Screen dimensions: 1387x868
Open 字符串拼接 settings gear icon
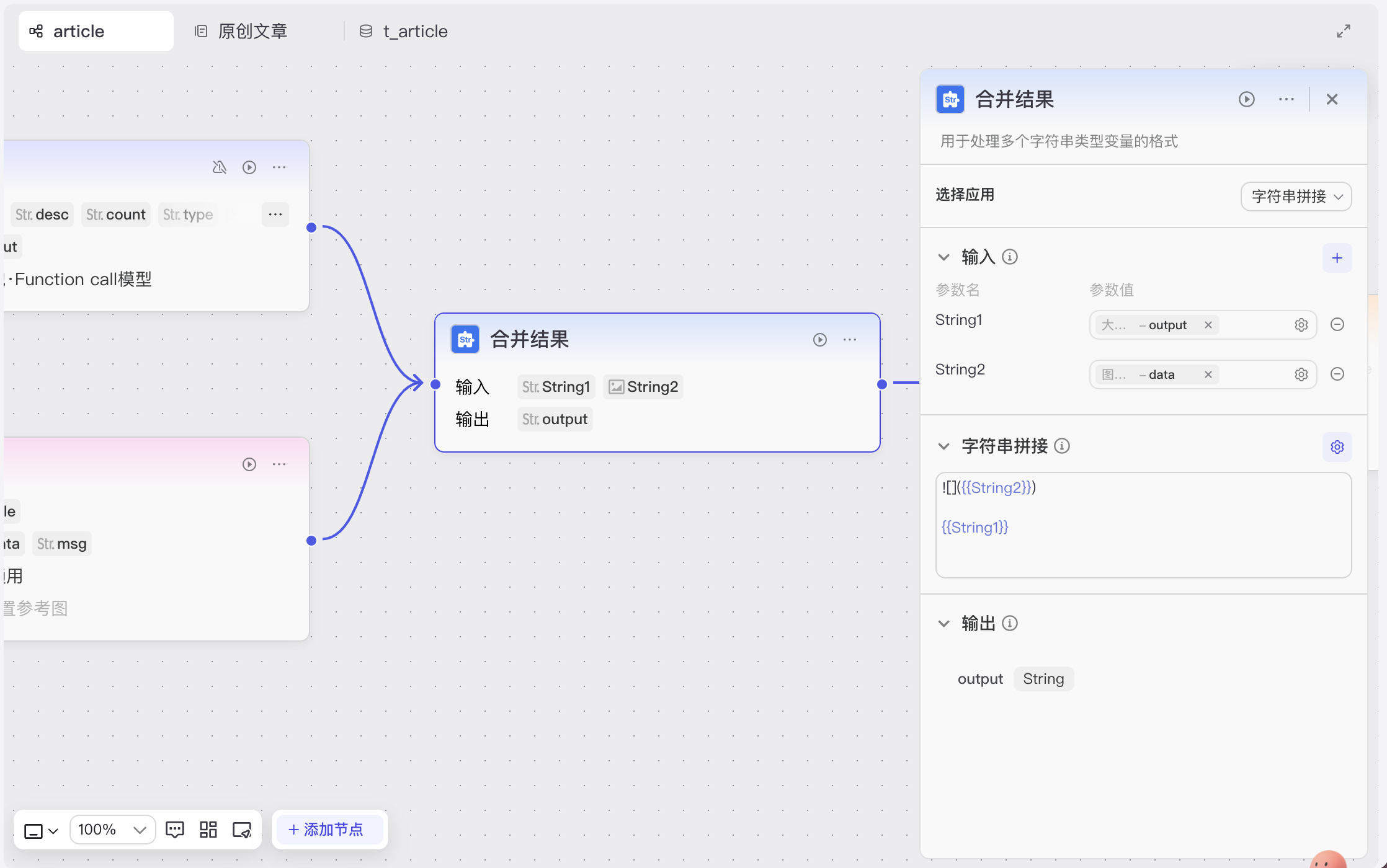coord(1337,447)
